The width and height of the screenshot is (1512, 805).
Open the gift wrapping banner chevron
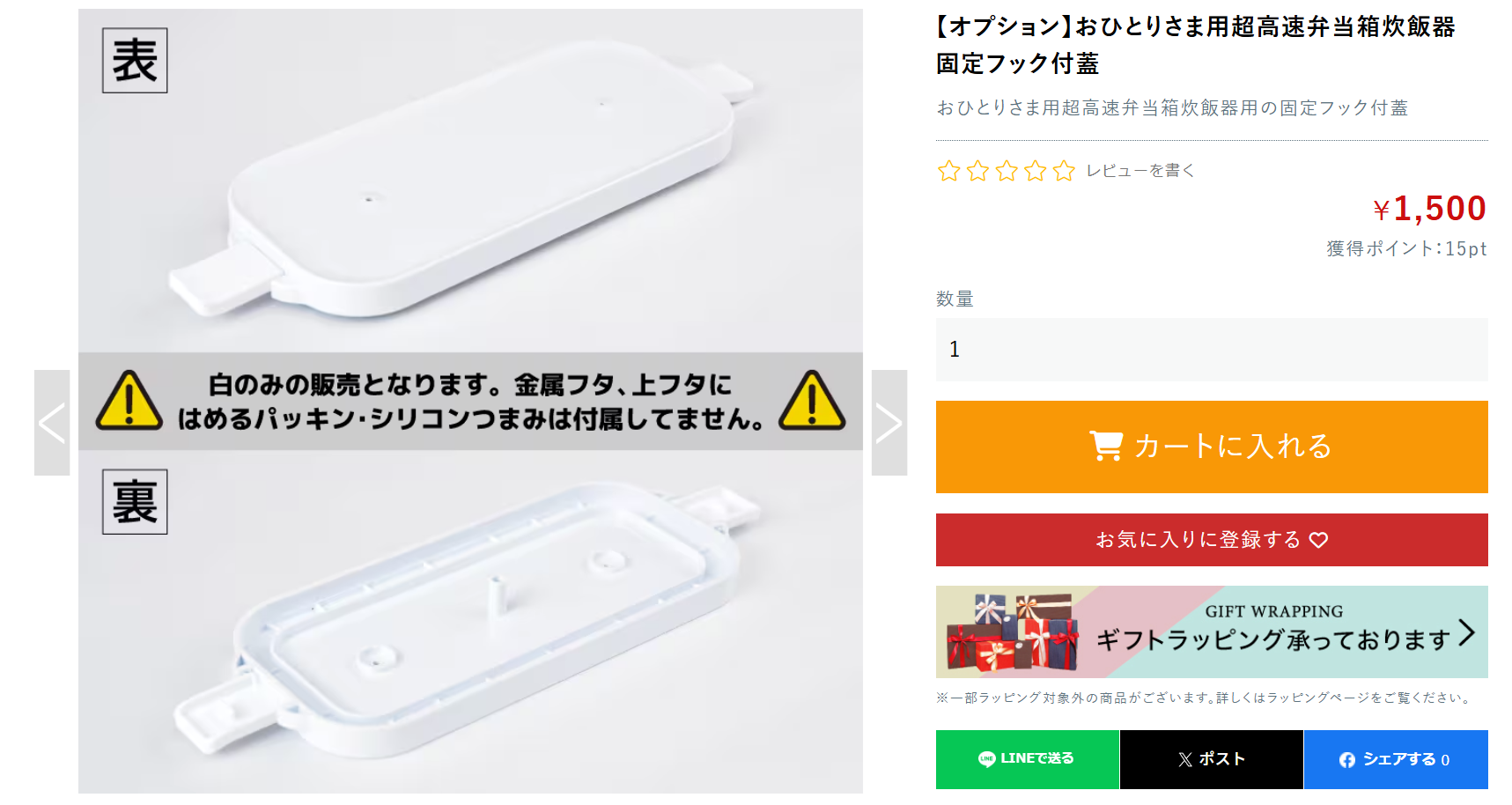[x=1466, y=632]
